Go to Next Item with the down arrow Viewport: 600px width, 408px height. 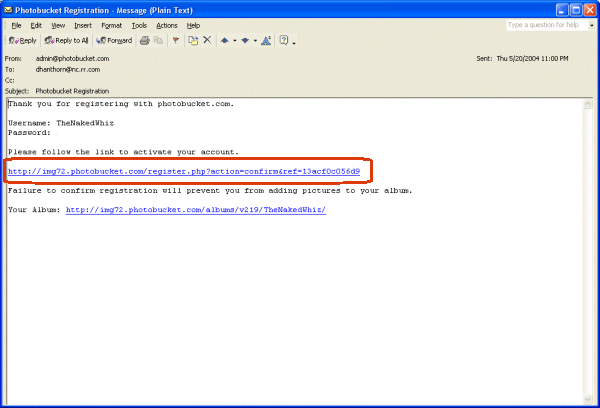point(245,40)
